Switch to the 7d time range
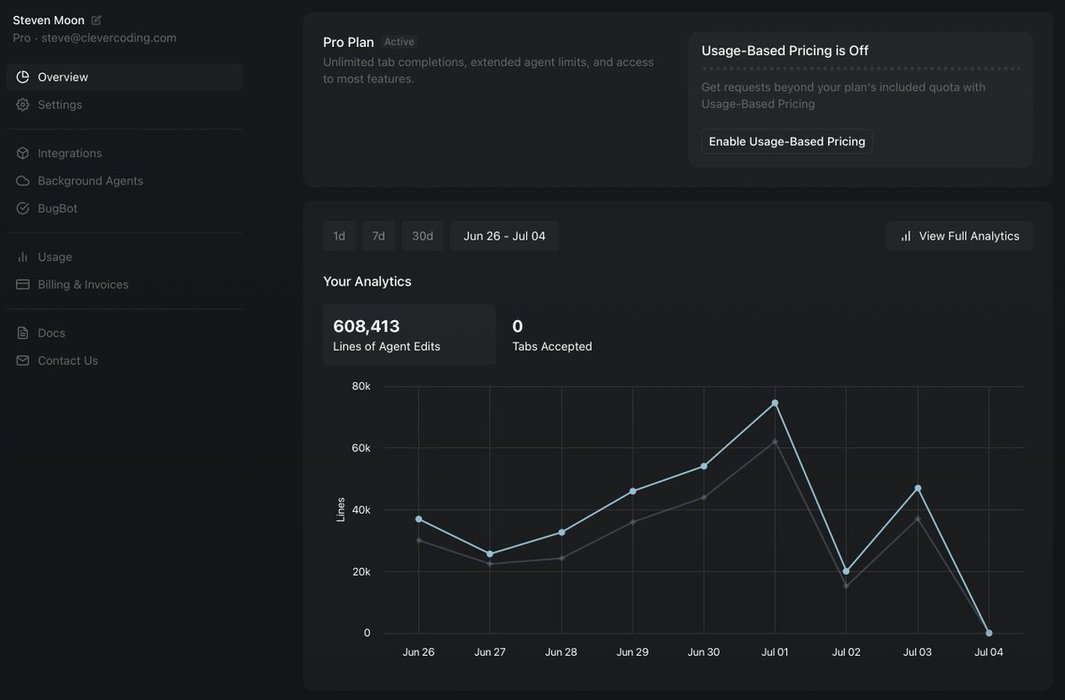Screen dimensions: 1065x700 pos(378,236)
